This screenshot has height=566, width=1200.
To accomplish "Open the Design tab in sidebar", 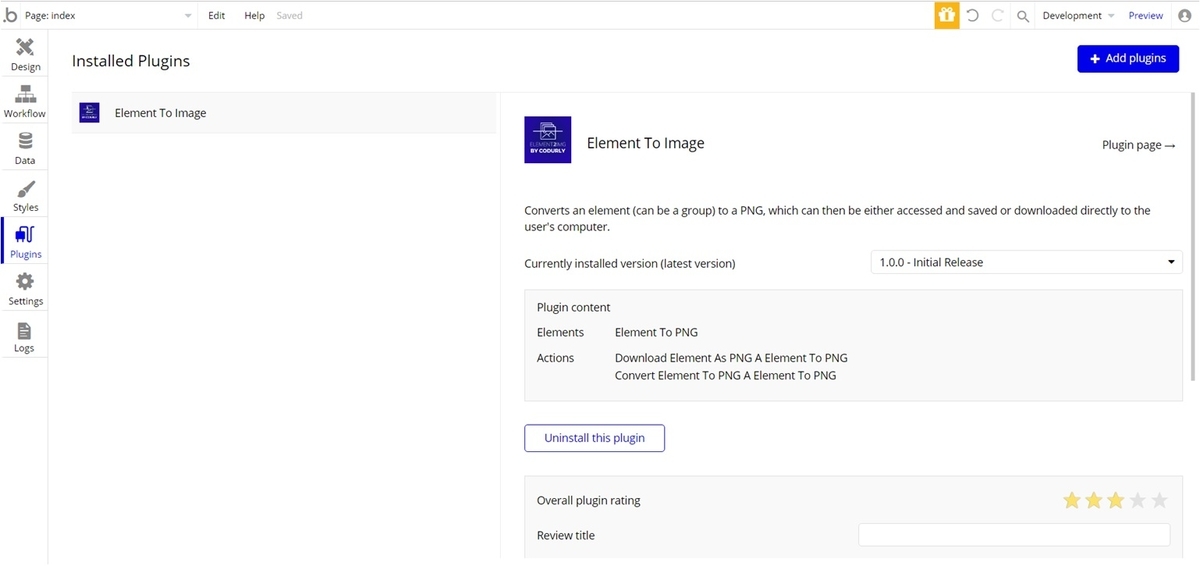I will pos(25,55).
